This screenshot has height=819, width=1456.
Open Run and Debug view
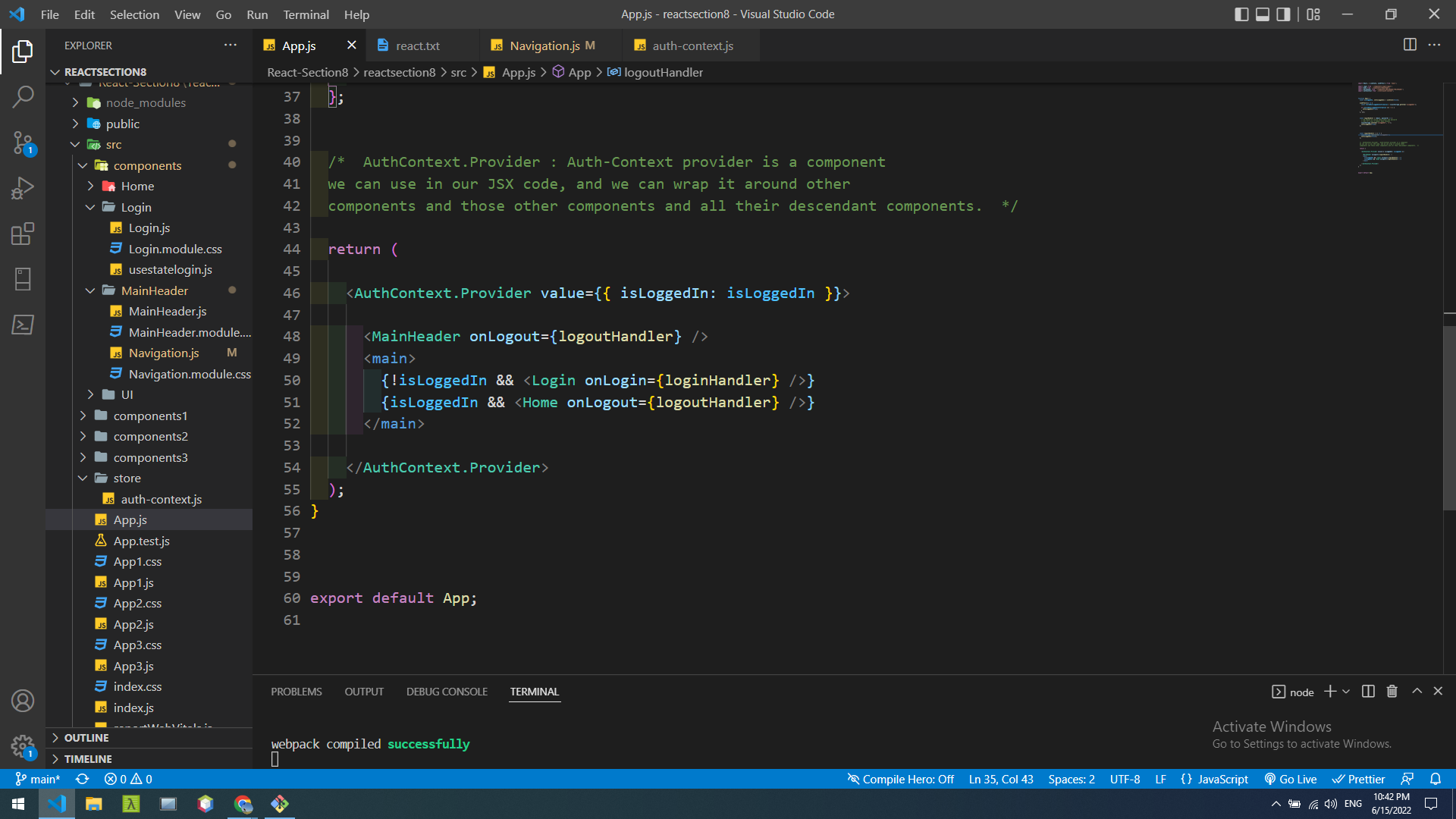coord(23,188)
